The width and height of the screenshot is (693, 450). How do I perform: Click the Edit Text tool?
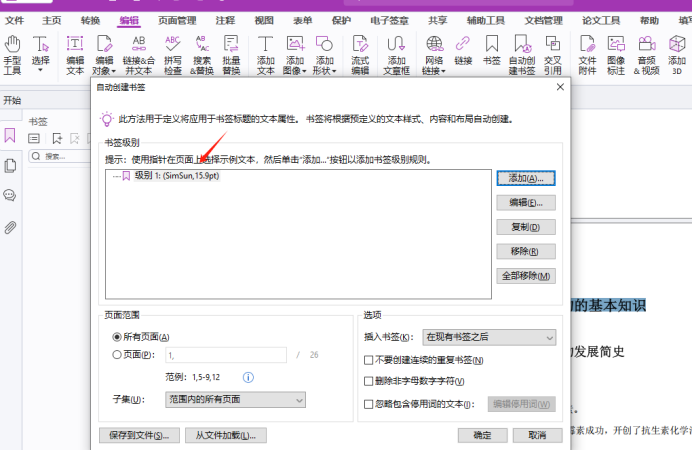[75, 54]
